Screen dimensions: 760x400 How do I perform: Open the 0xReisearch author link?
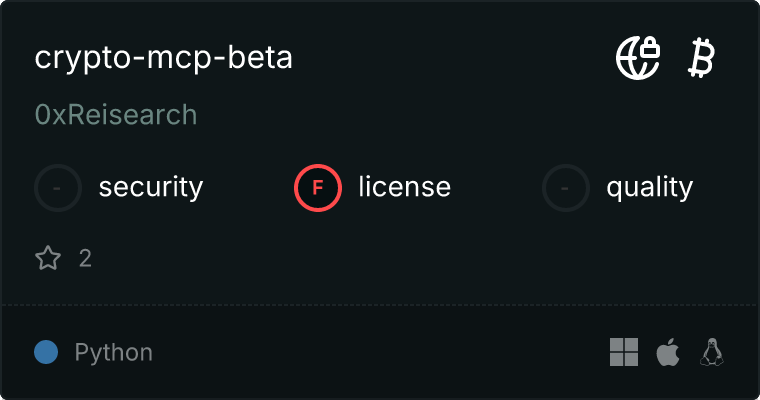pos(116,115)
